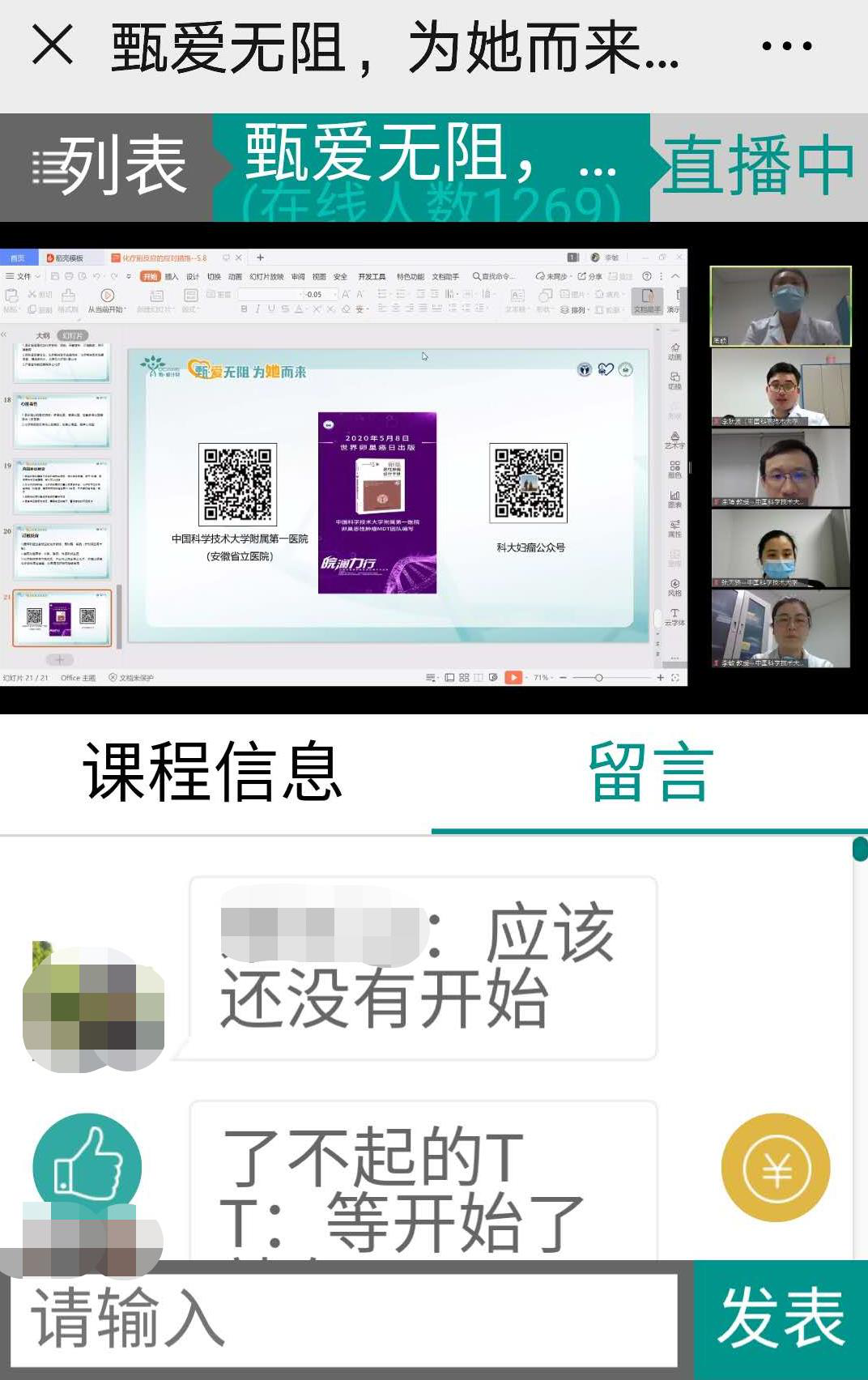Click the thumbs-up like icon

tap(87, 1168)
